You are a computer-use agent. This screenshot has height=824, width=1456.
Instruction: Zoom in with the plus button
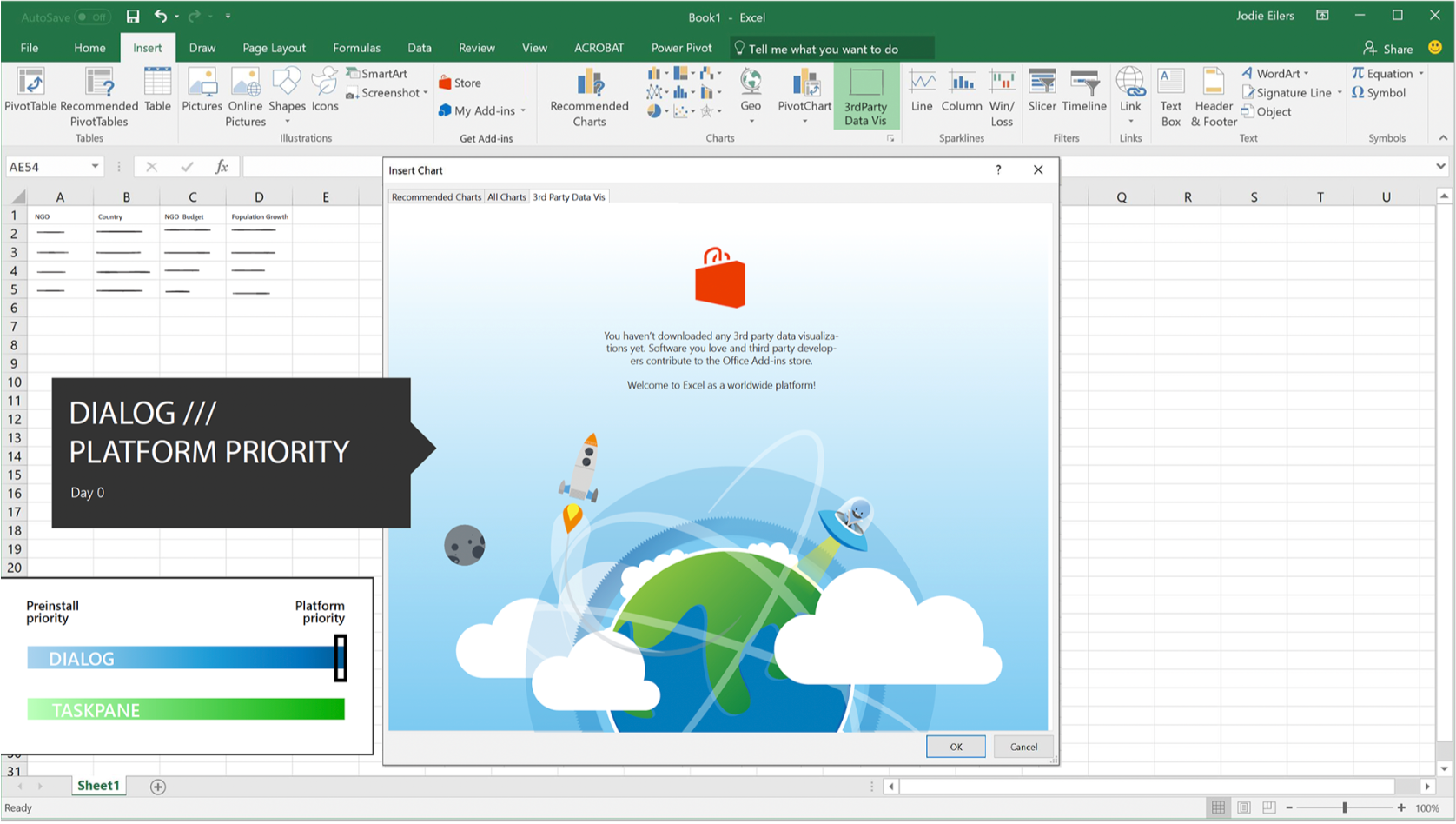[1401, 808]
